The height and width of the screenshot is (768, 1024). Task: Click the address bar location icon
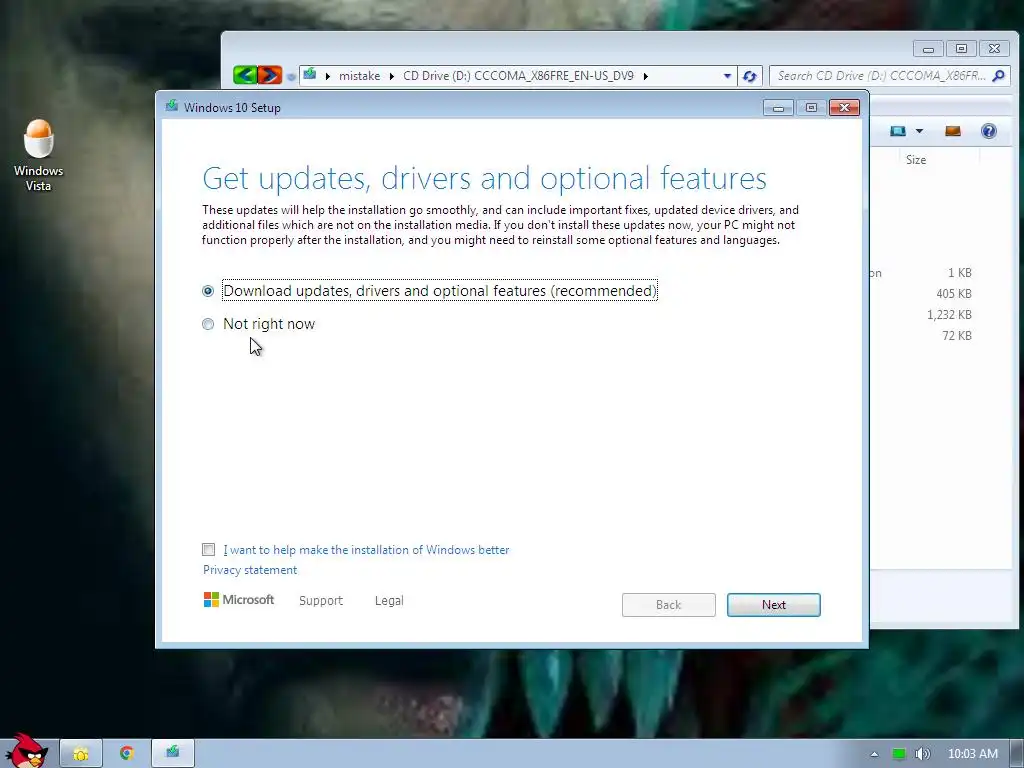point(310,75)
